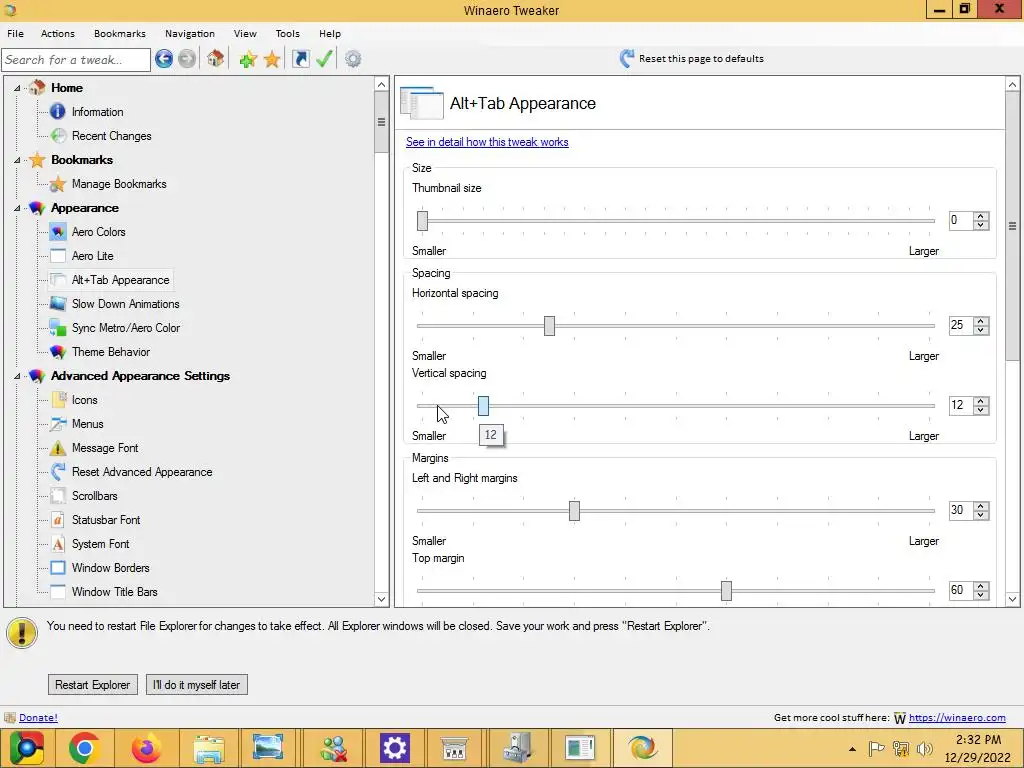Click down arrow of right panel scrollbar
This screenshot has width=1024, height=768.
coord(1012,599)
